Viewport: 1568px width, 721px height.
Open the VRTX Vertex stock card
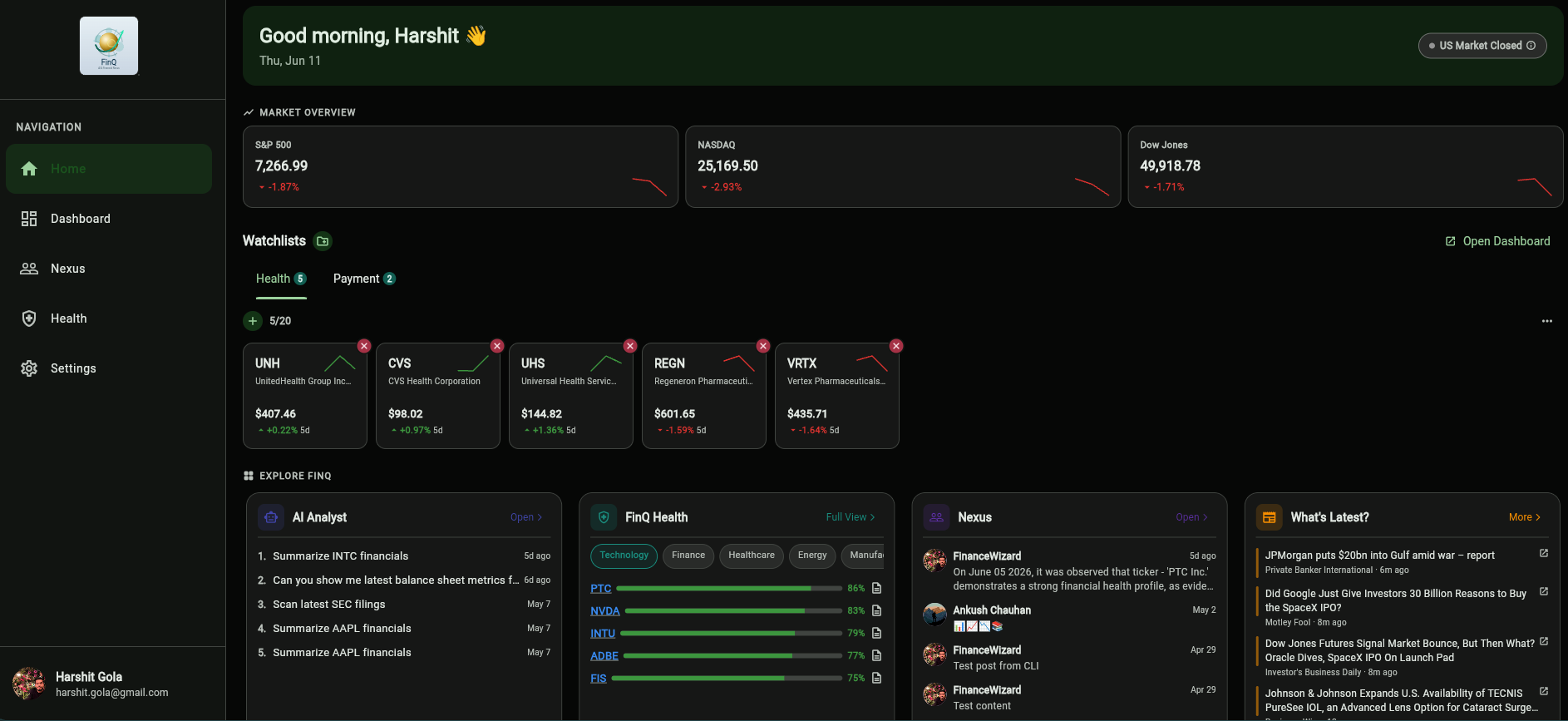point(837,396)
